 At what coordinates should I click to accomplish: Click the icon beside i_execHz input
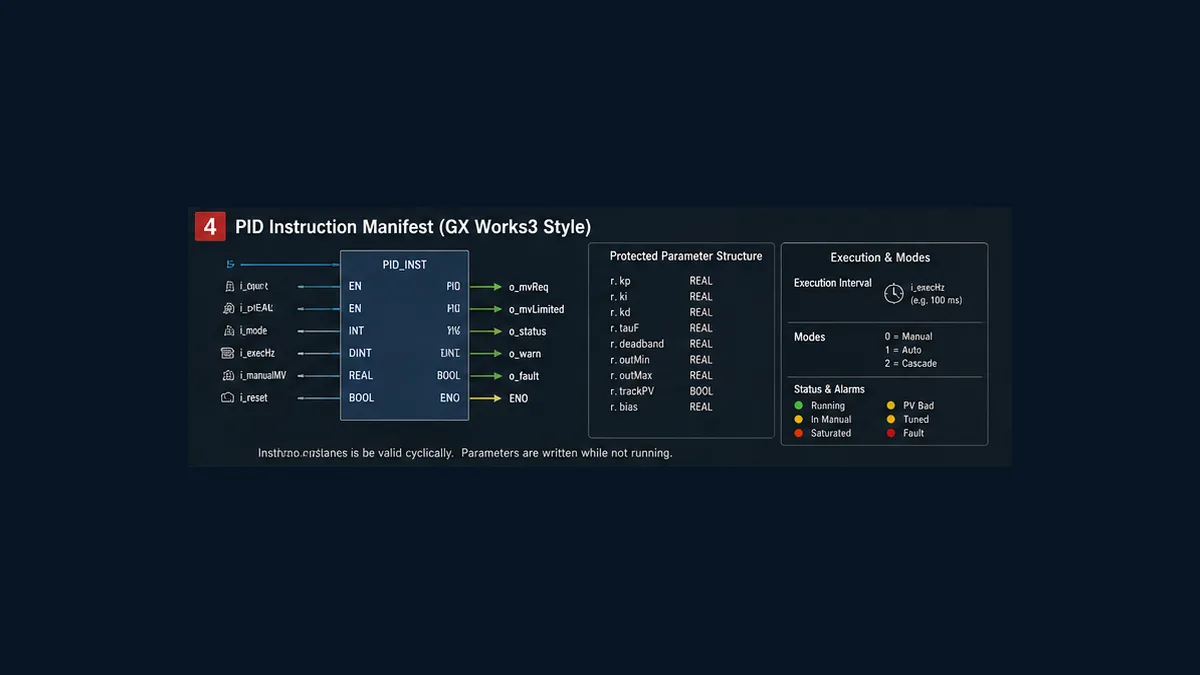click(227, 353)
